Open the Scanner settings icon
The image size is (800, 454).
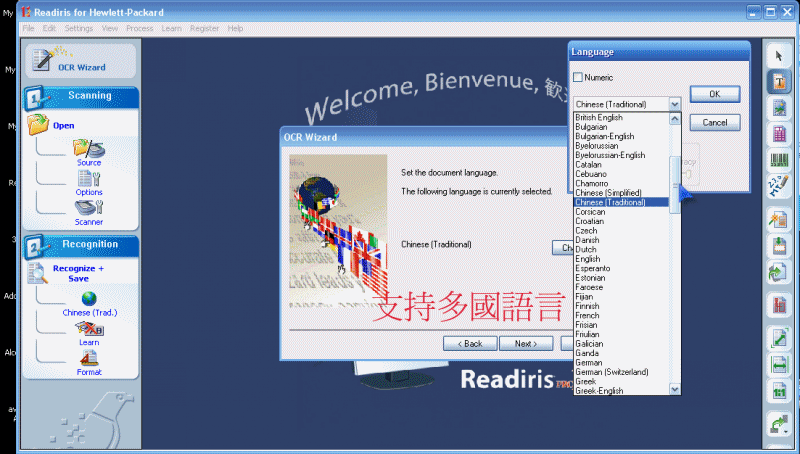point(89,208)
